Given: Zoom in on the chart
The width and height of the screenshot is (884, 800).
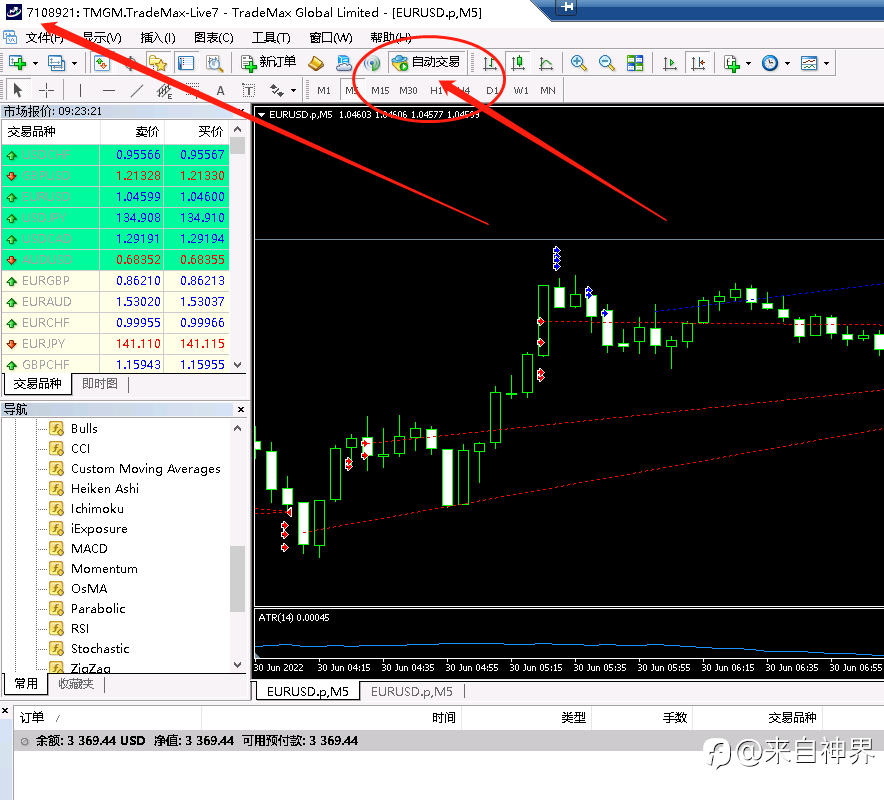Looking at the screenshot, I should tap(578, 63).
